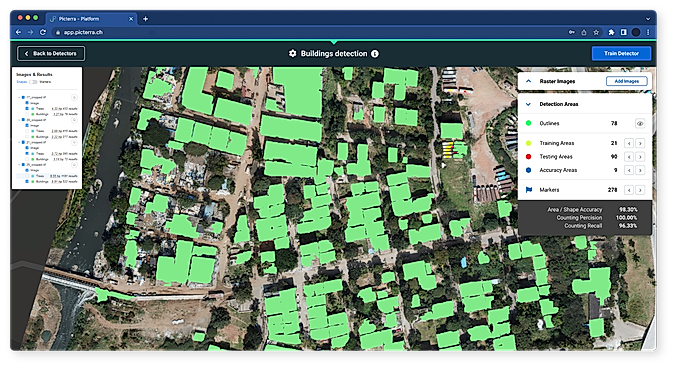Click the Counting Recall 96.33% value

point(627,226)
